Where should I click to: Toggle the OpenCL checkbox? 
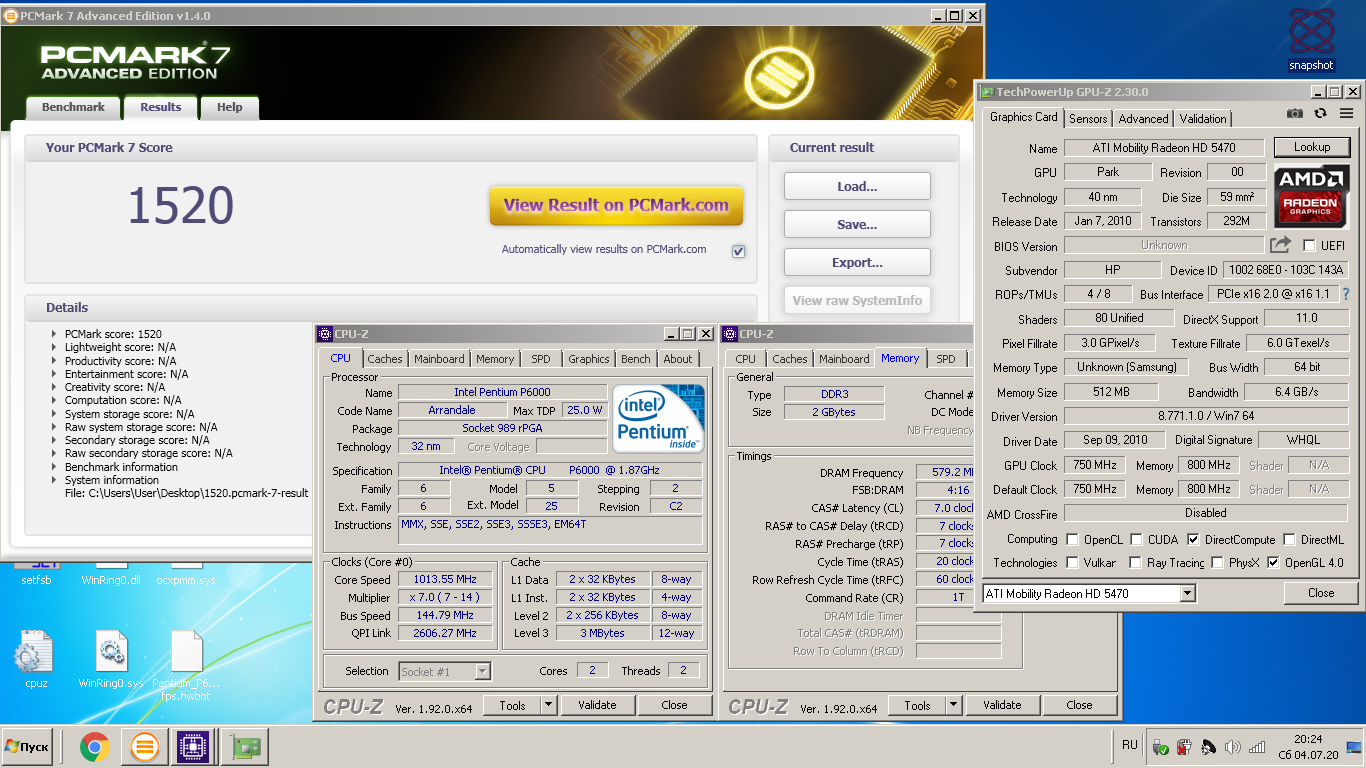coord(1072,539)
